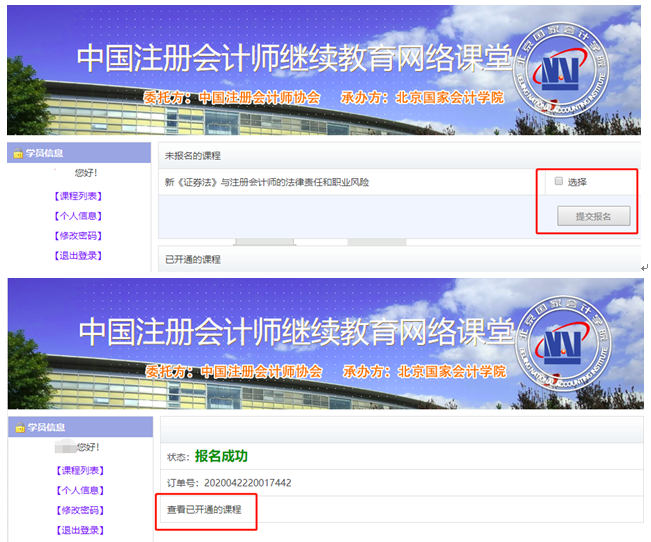
Task: Open 修改密码 in the upper sidebar
Action: click(78, 236)
